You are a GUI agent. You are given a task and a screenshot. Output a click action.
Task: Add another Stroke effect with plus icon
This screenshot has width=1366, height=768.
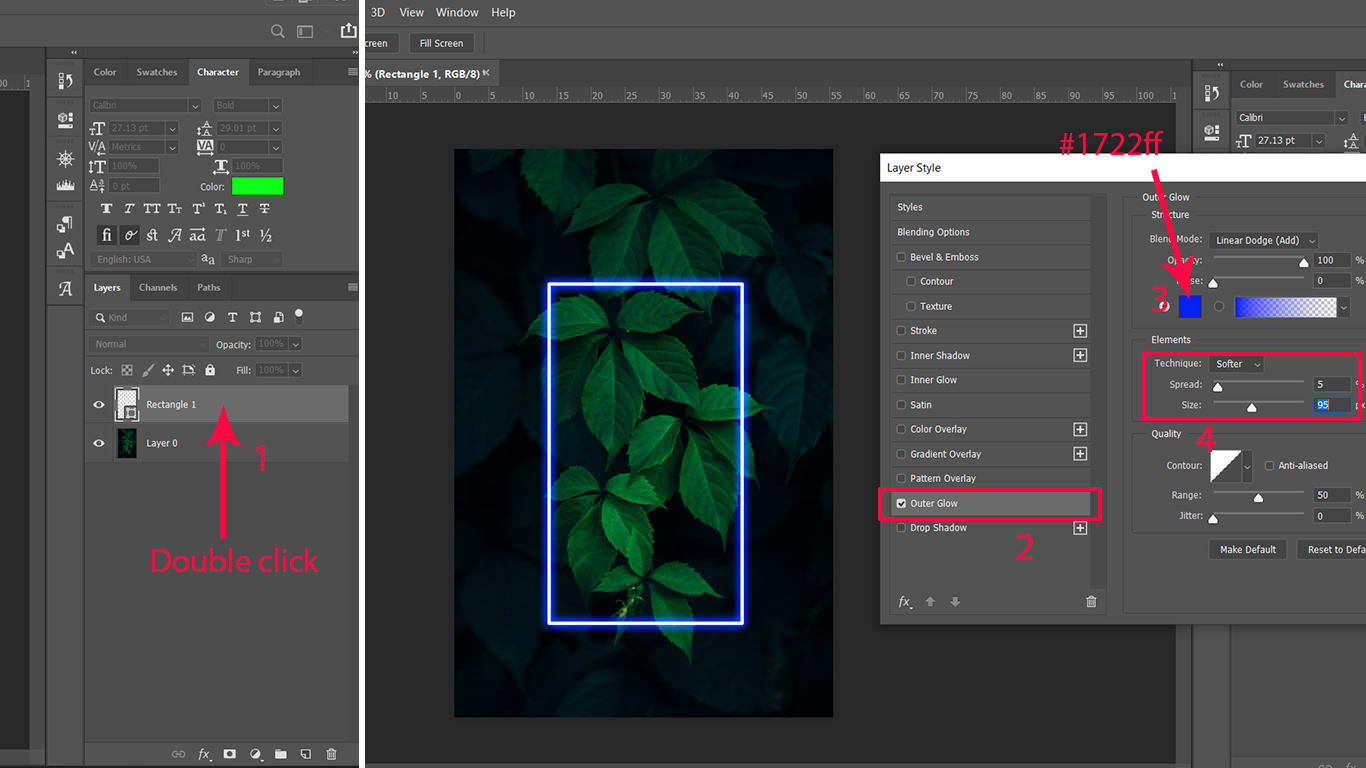(x=1080, y=331)
